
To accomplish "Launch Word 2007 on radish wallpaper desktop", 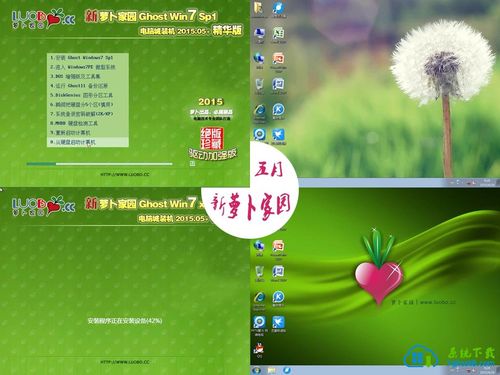I will point(278,273).
